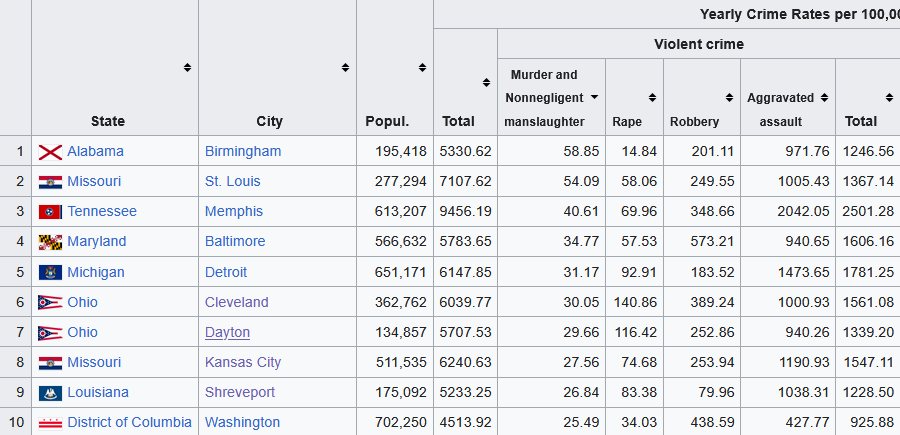Open the Memphis city link
Screen dimensions: 900x435
tap(234, 211)
